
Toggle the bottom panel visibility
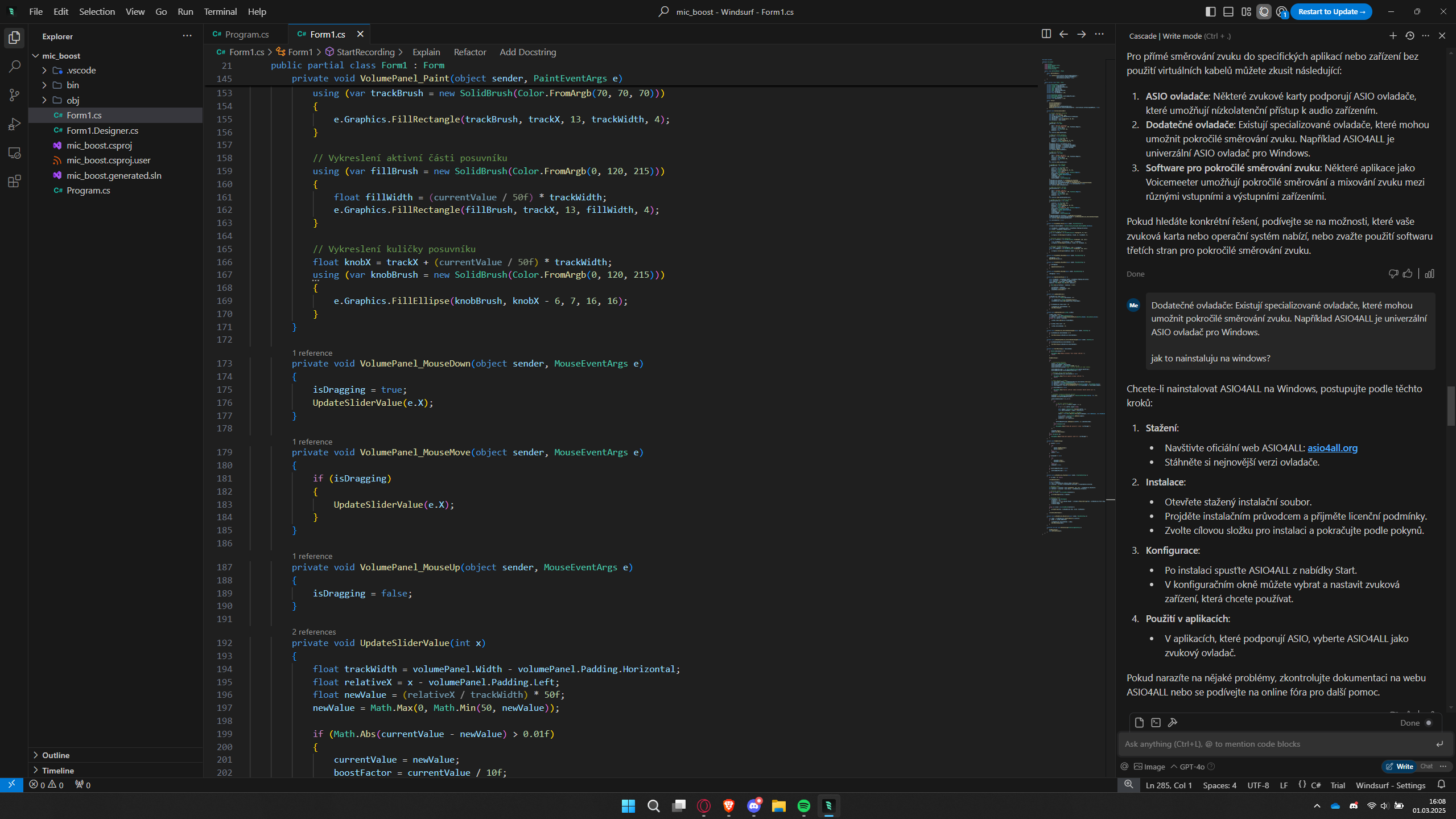pos(1228,11)
